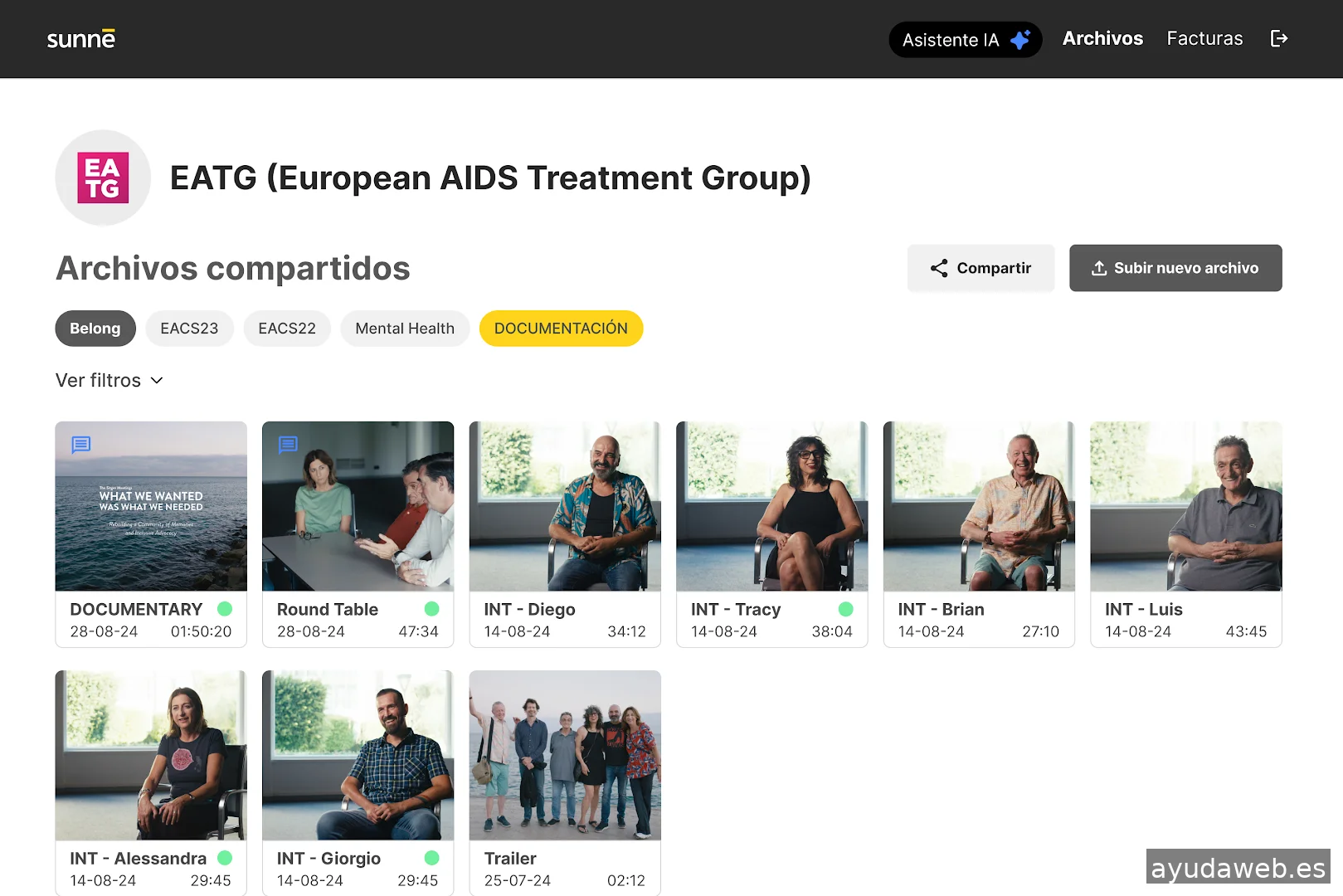This screenshot has width=1343, height=896.
Task: Go to the Archivos tab
Action: tap(1102, 39)
